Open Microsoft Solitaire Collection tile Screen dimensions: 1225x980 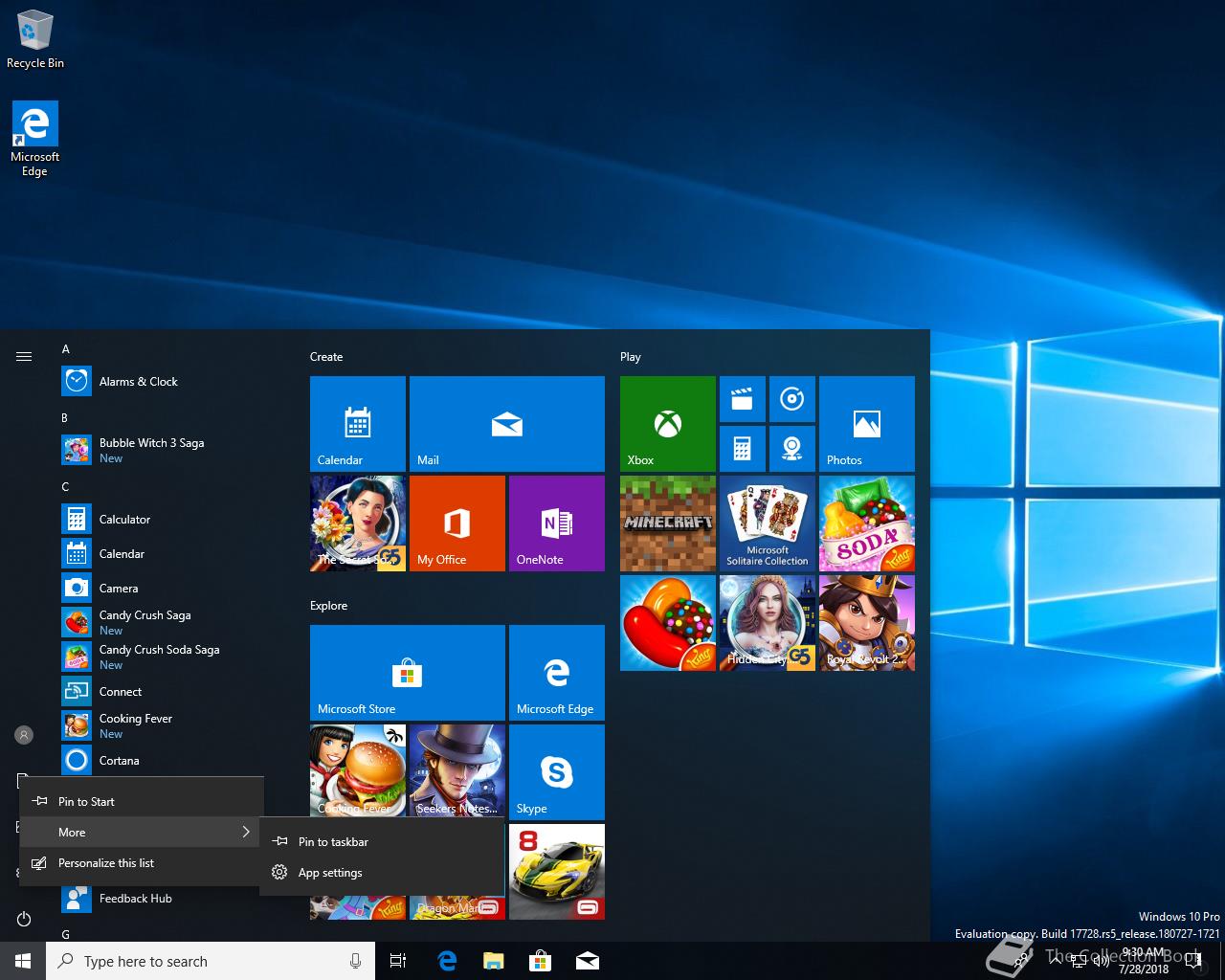768,523
